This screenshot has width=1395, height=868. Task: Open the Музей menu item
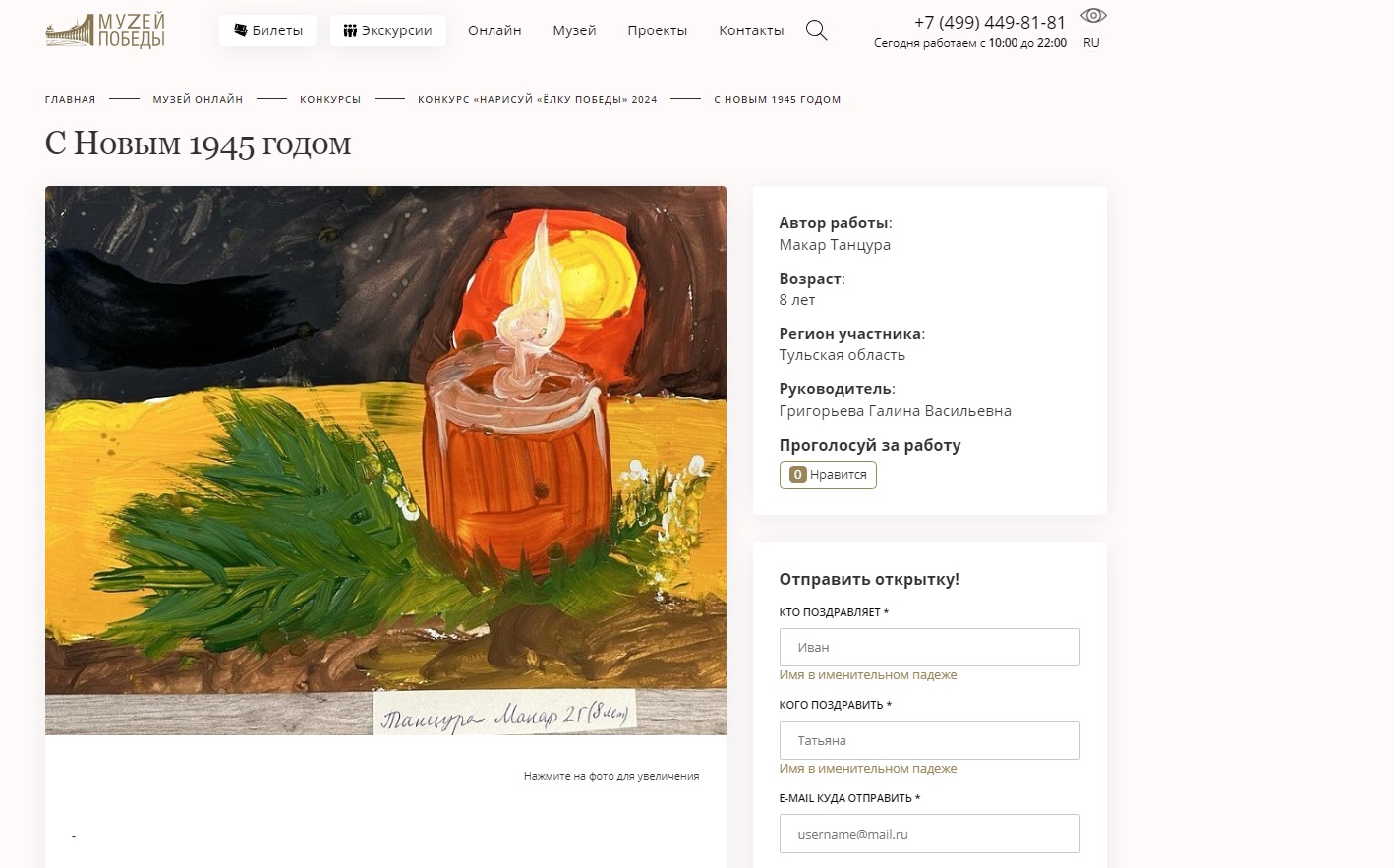tap(574, 30)
